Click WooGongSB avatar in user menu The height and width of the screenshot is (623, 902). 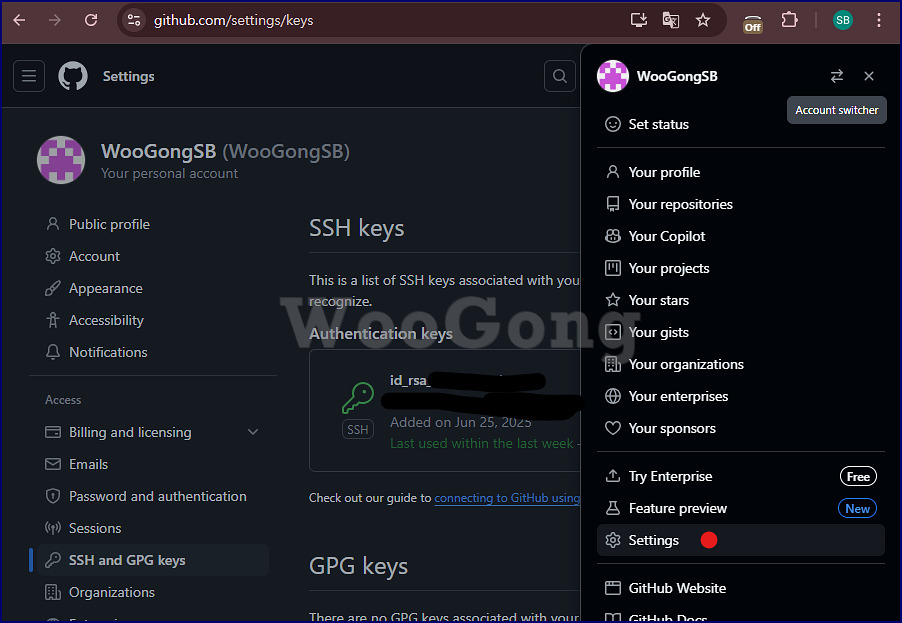(613, 76)
